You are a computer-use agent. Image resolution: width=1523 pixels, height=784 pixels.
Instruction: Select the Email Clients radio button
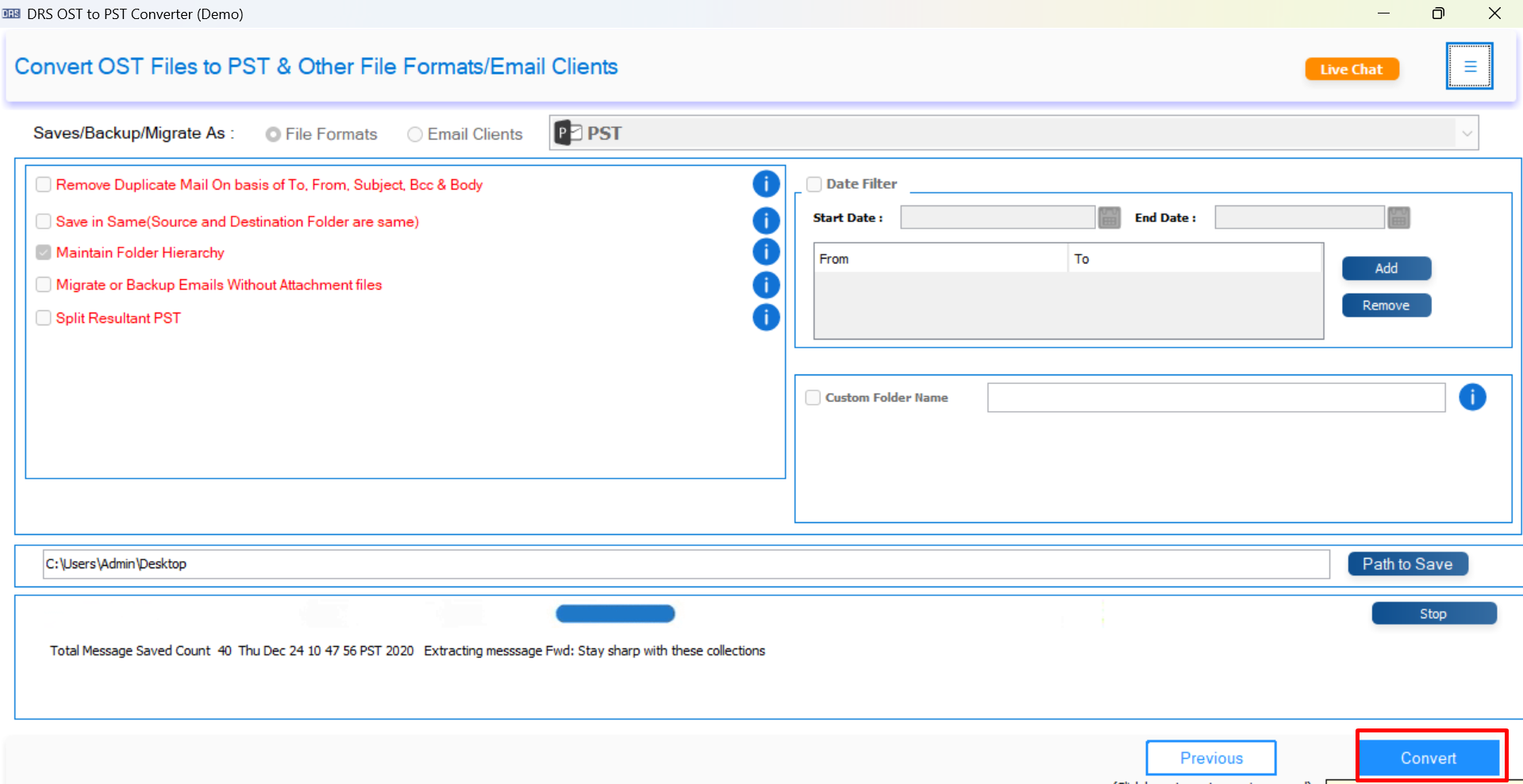415,134
